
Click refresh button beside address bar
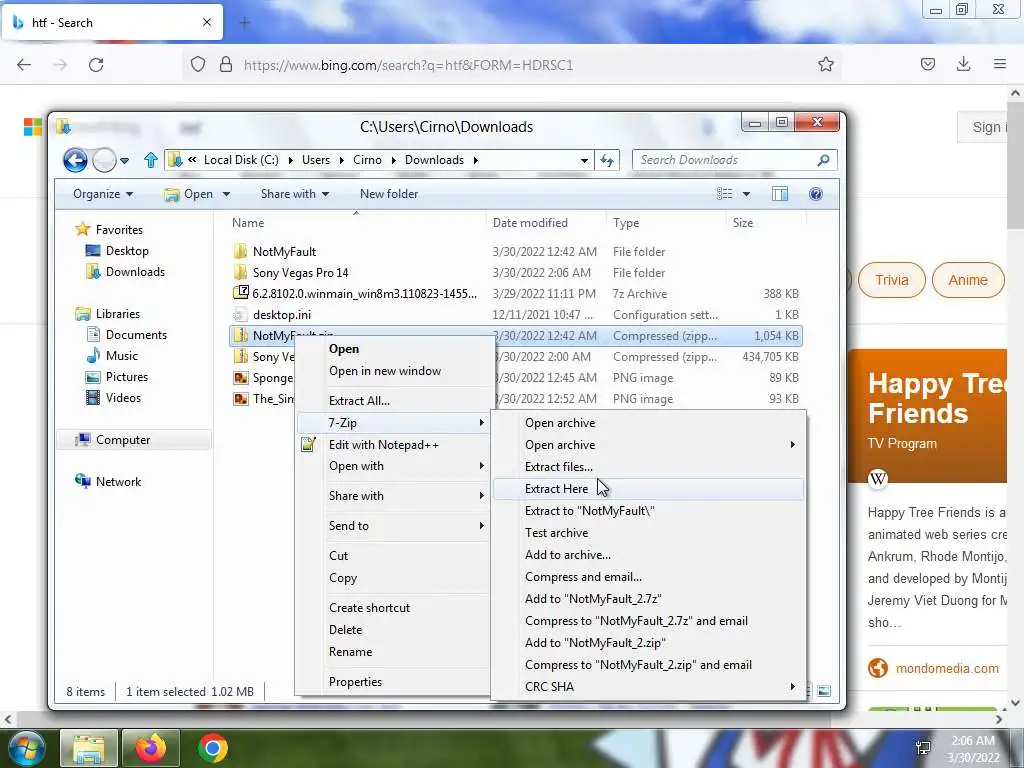tap(607, 160)
